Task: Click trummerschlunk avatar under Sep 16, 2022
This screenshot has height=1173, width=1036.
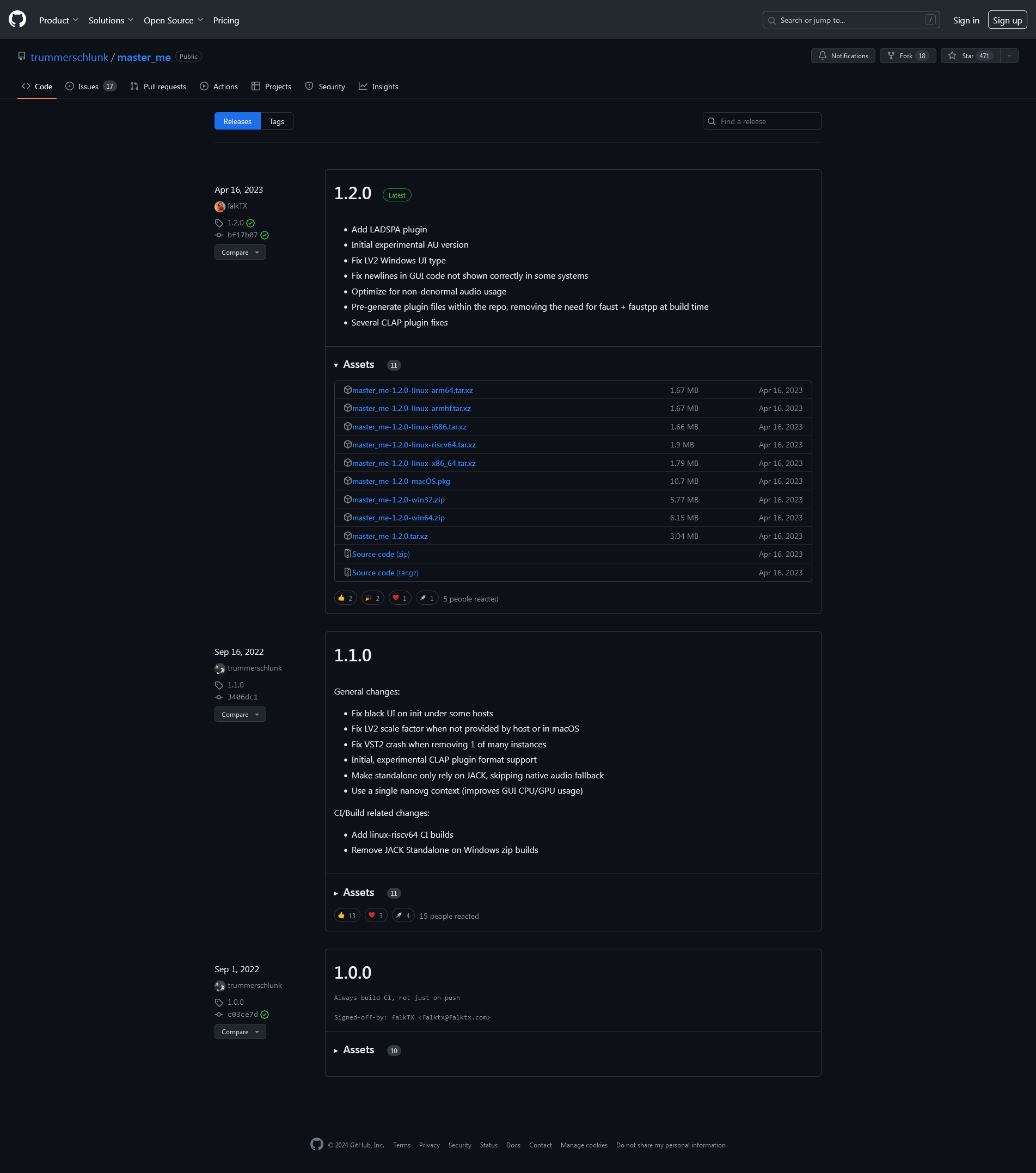Action: (x=220, y=668)
